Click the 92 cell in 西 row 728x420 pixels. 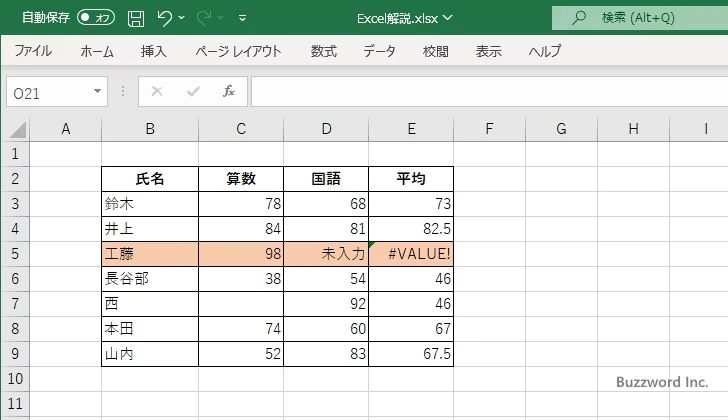coord(326,304)
